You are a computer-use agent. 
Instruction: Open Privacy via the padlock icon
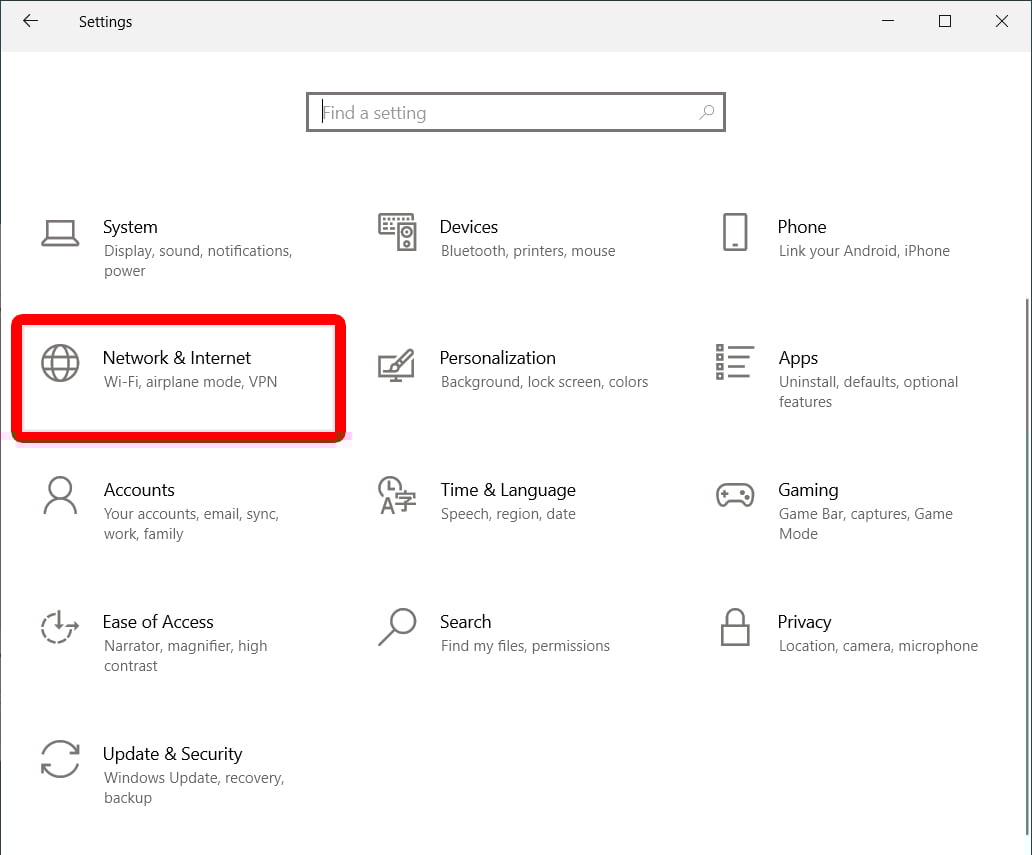[735, 627]
